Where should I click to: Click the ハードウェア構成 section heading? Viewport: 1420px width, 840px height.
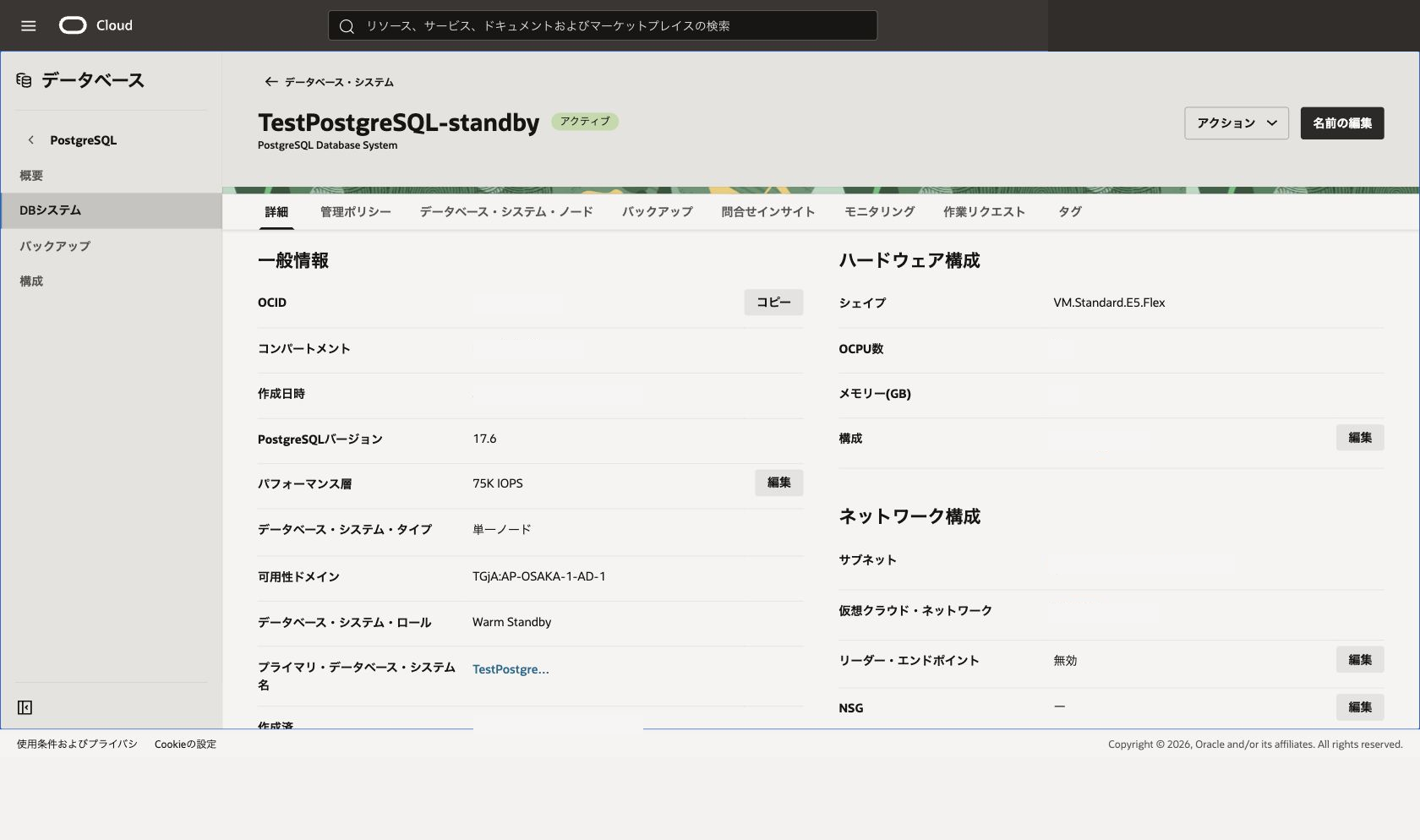[909, 260]
